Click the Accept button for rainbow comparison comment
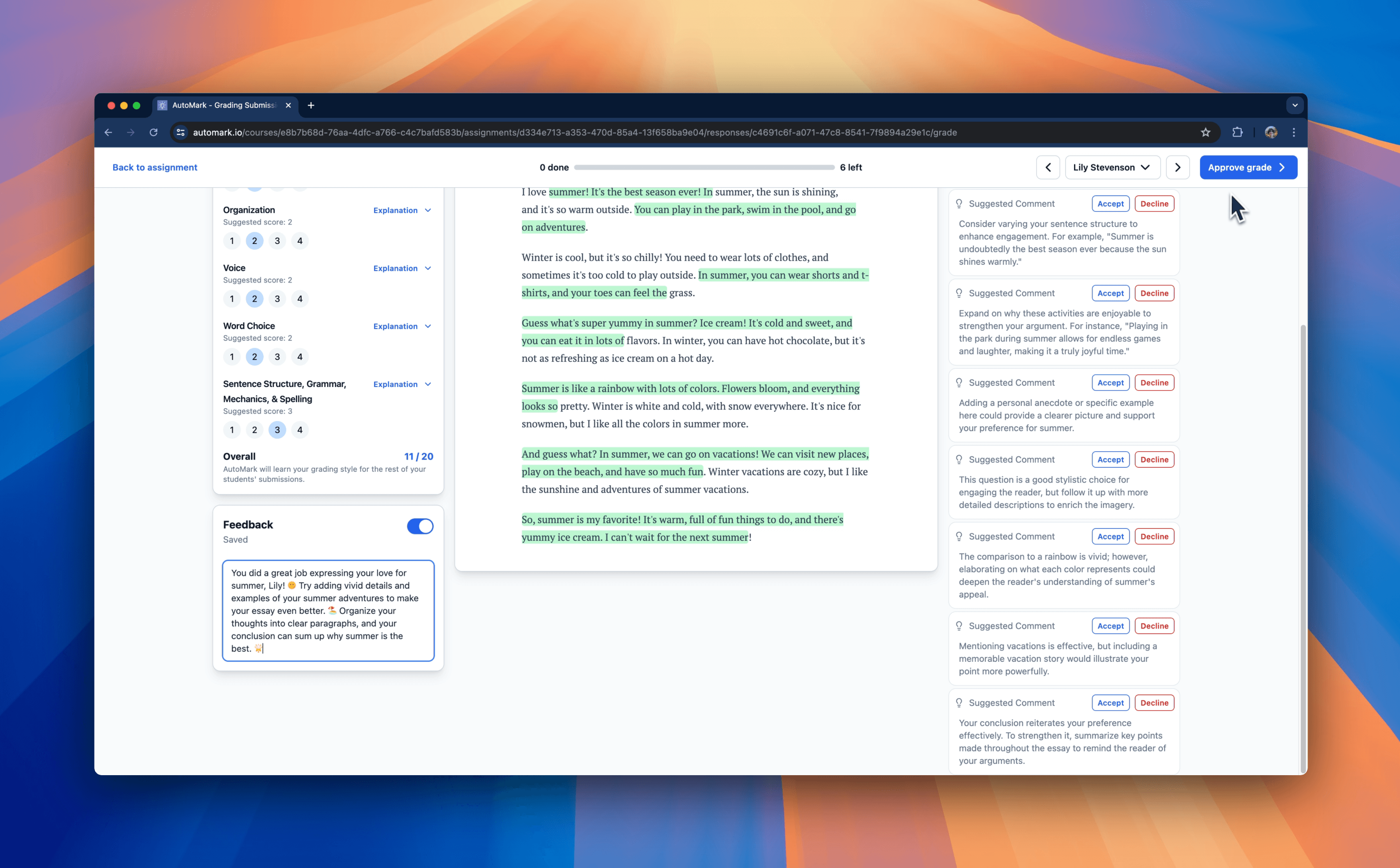1400x868 pixels. (1110, 536)
